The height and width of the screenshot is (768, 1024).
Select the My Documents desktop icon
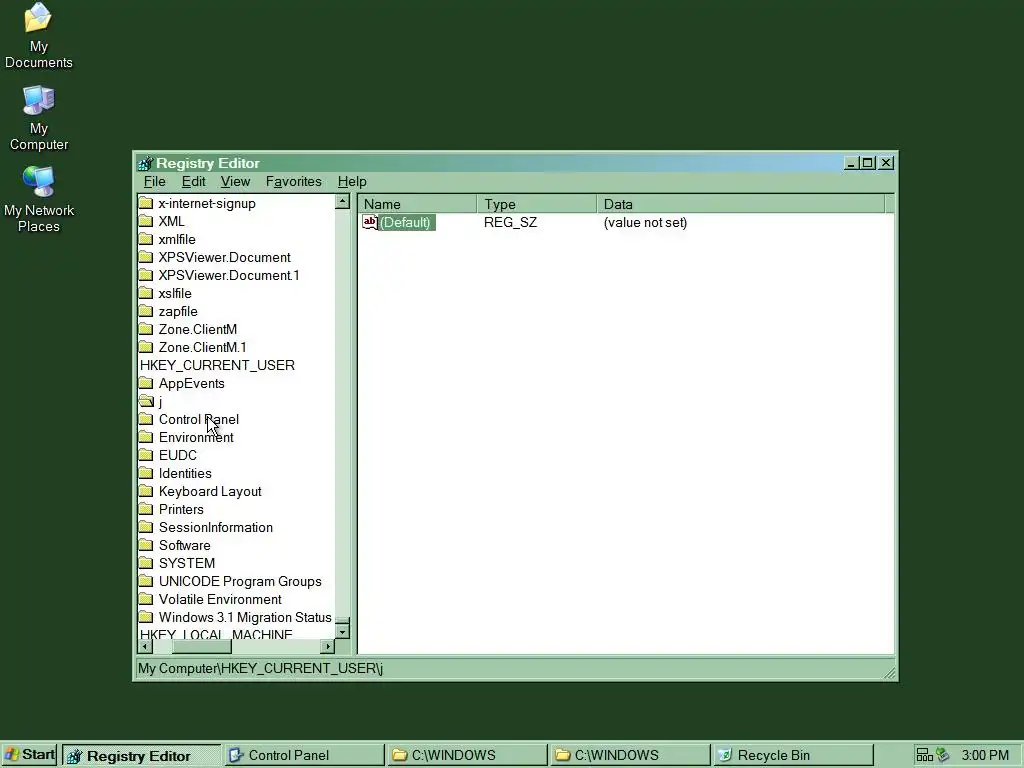[x=39, y=35]
